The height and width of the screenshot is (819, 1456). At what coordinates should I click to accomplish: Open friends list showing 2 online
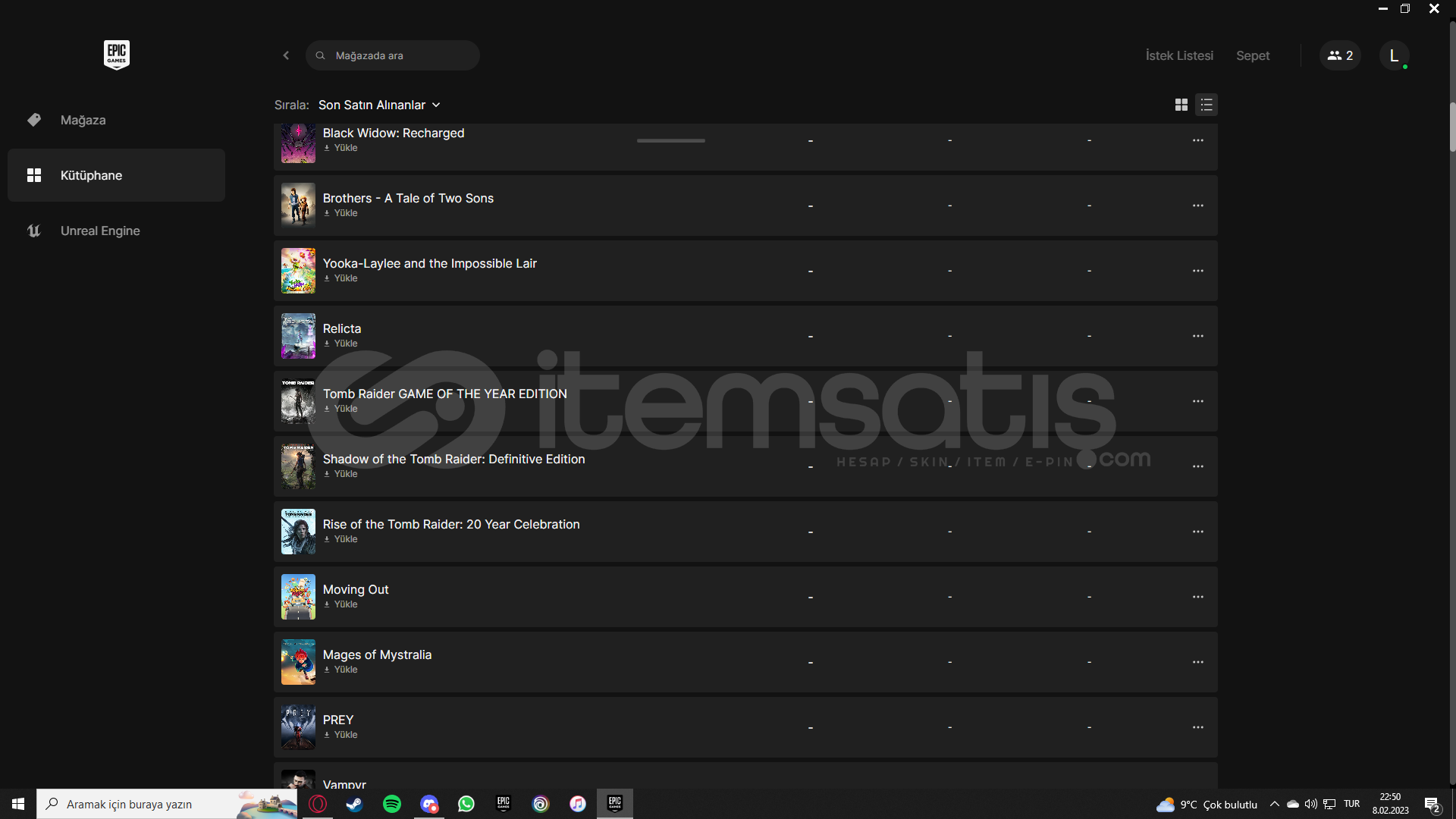[1340, 55]
